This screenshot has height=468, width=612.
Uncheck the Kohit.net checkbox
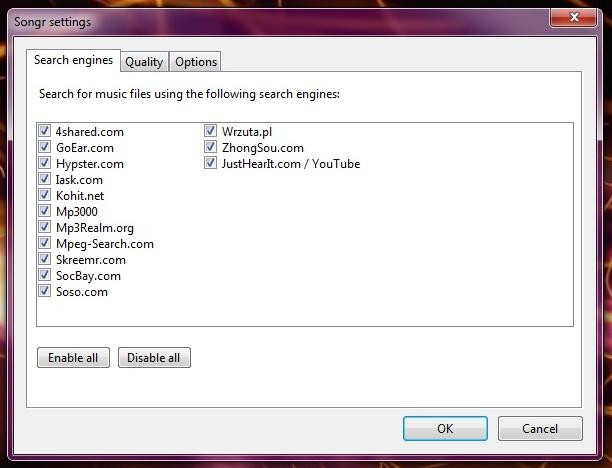pos(44,195)
